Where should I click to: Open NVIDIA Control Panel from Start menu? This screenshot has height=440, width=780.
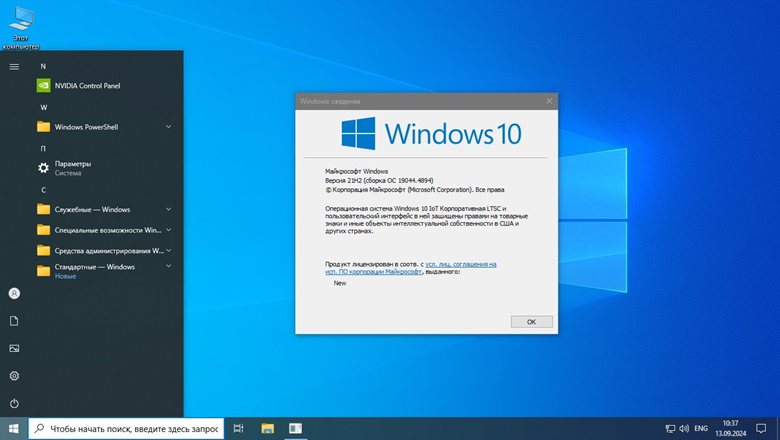87,86
